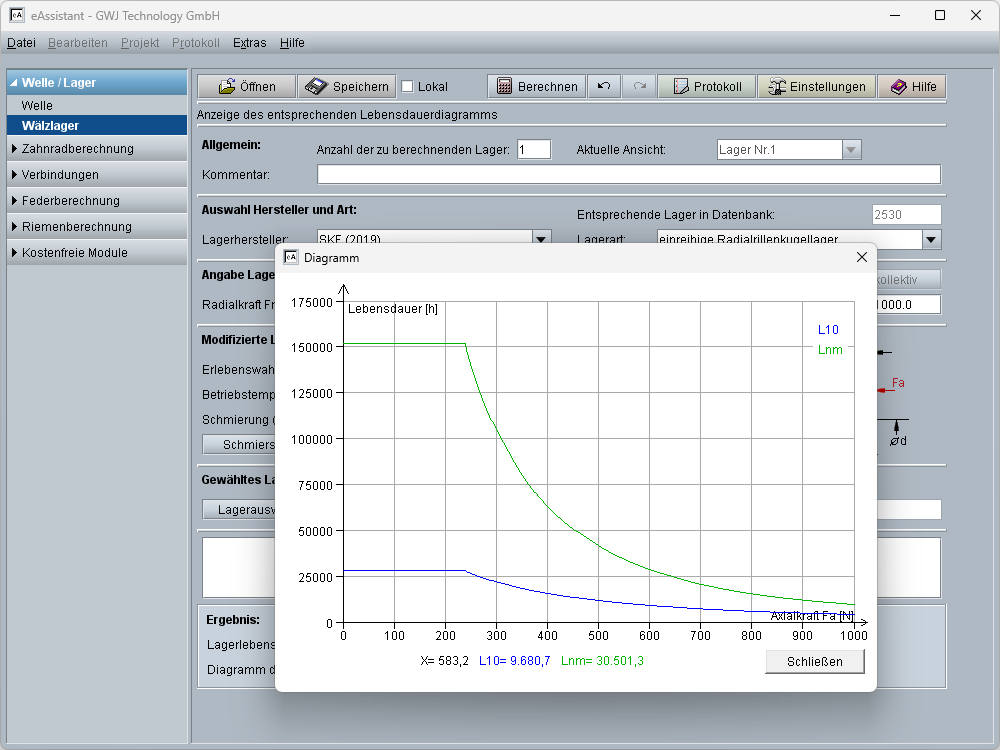
Task: Open the Aktuelle Ansicht dropdown
Action: coord(851,150)
